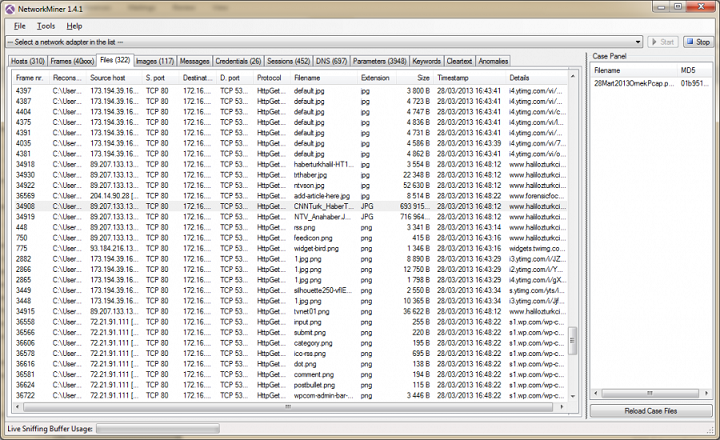
Task: Switch to the Hosts (310) tab
Action: point(28,61)
